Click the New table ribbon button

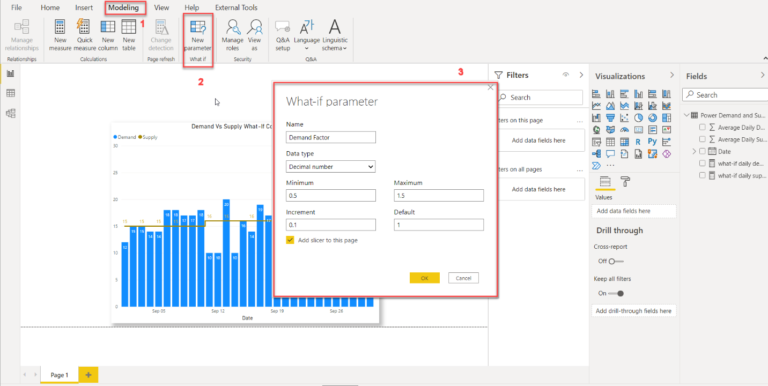(x=129, y=35)
